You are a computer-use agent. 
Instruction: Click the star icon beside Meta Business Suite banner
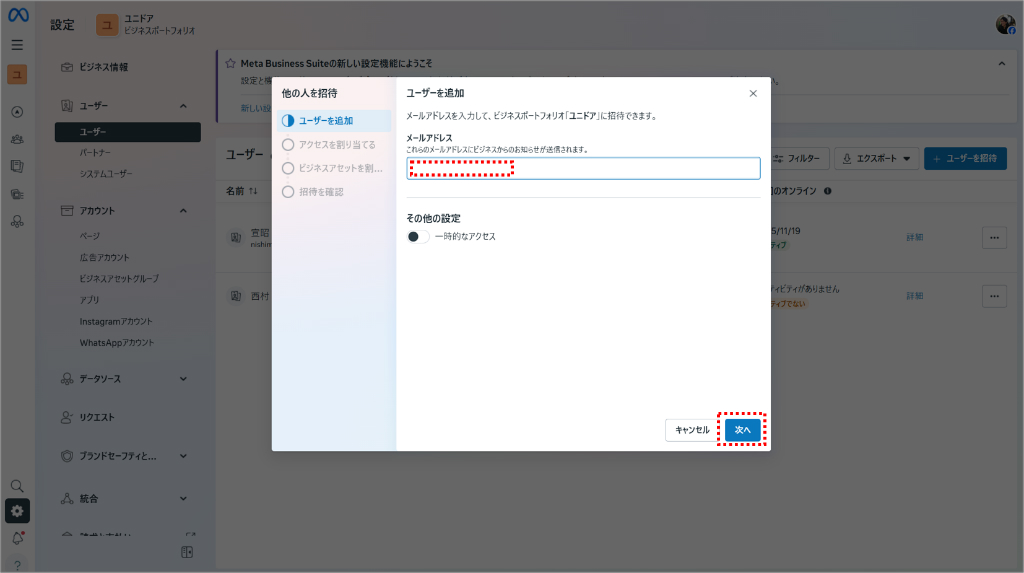coord(230,63)
